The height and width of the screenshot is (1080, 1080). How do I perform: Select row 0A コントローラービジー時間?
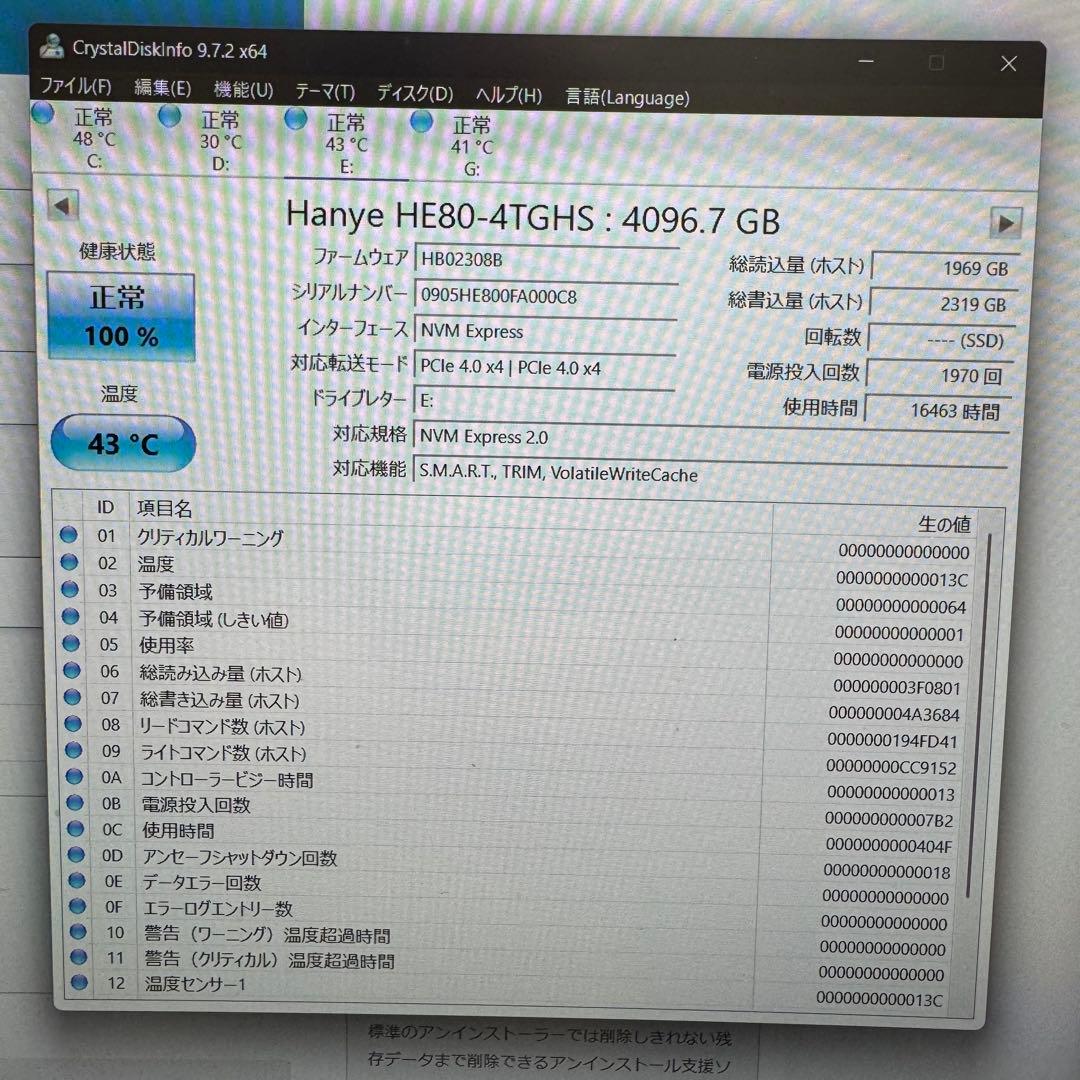pyautogui.click(x=512, y=784)
